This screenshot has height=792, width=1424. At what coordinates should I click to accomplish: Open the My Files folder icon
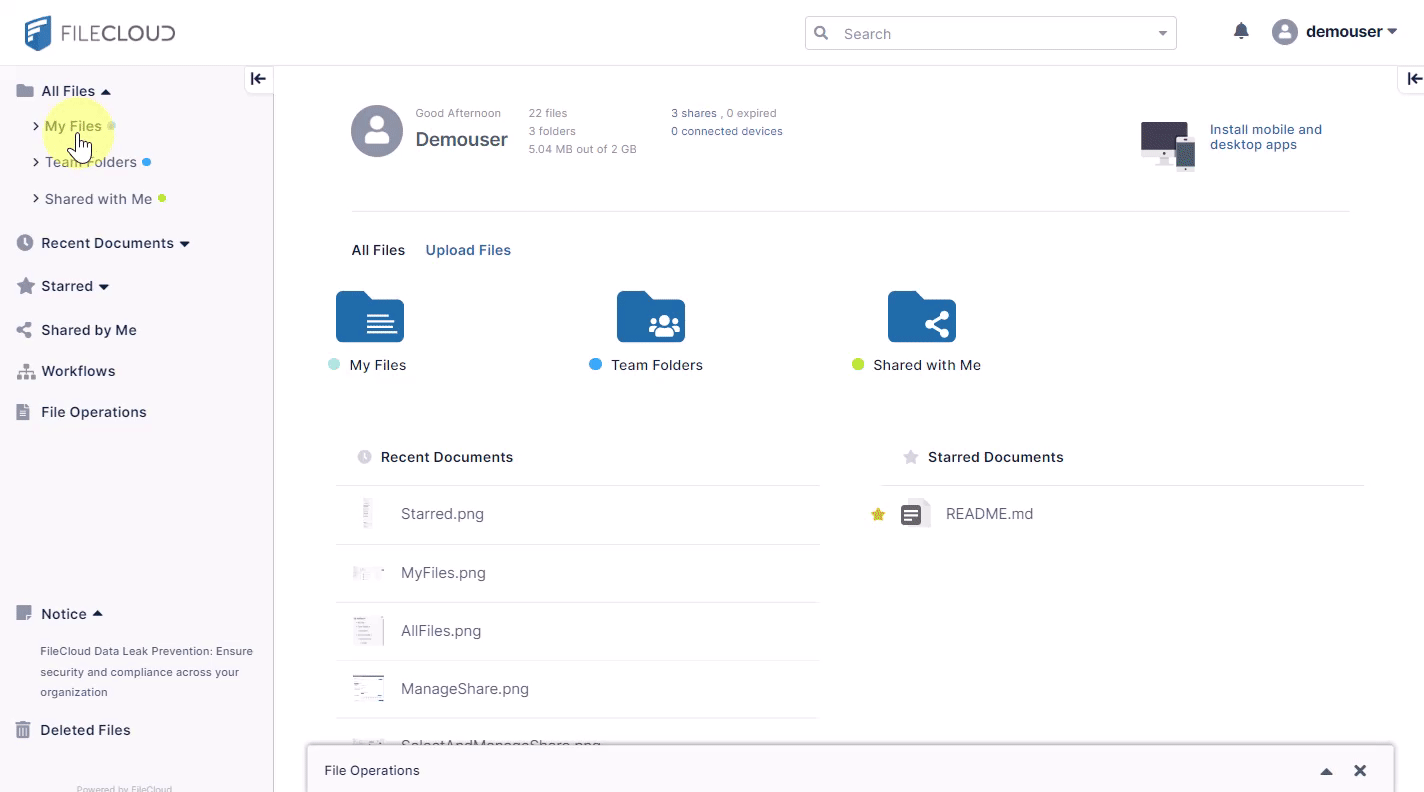pos(370,317)
